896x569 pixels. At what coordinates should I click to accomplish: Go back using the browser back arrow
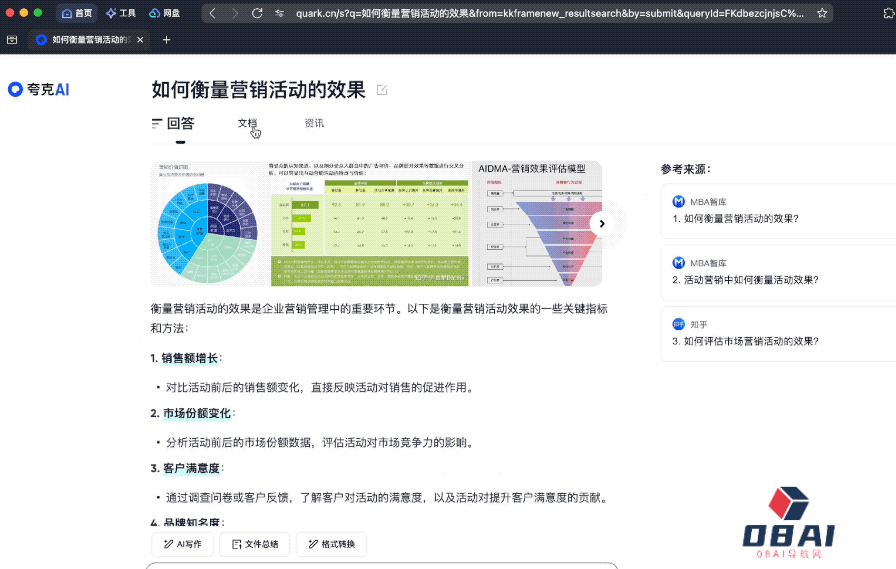pos(213,13)
